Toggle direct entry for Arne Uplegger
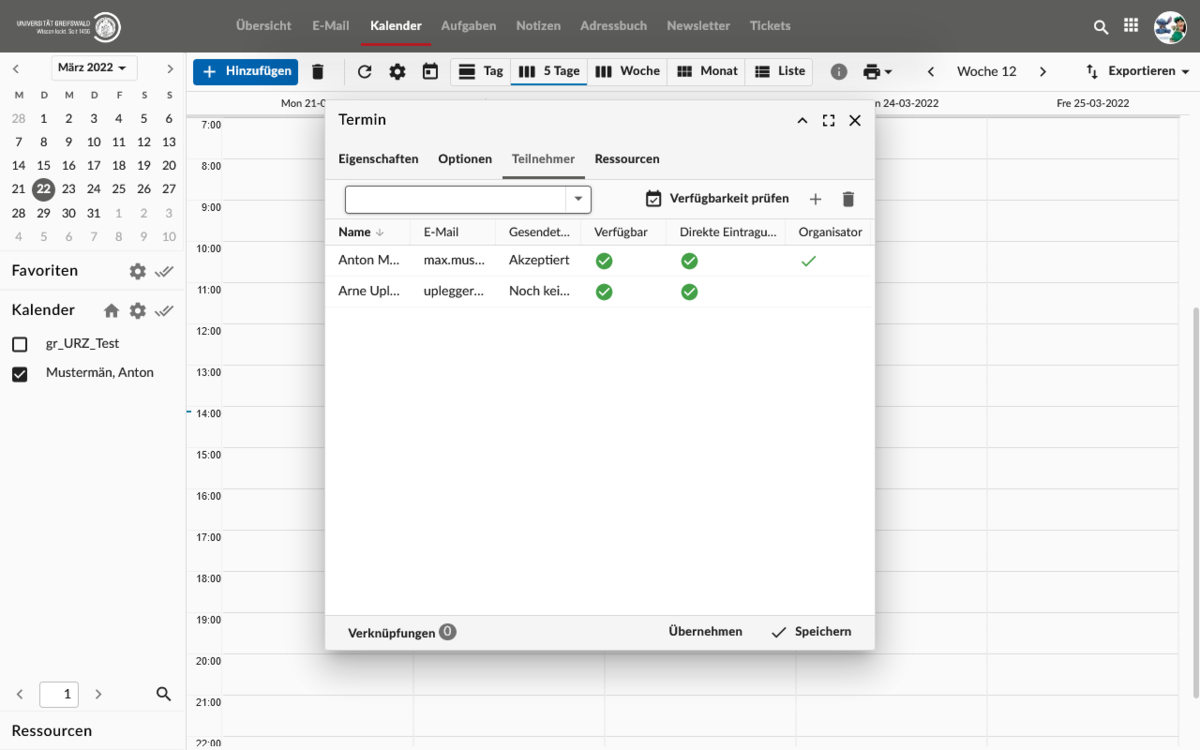 click(x=689, y=292)
